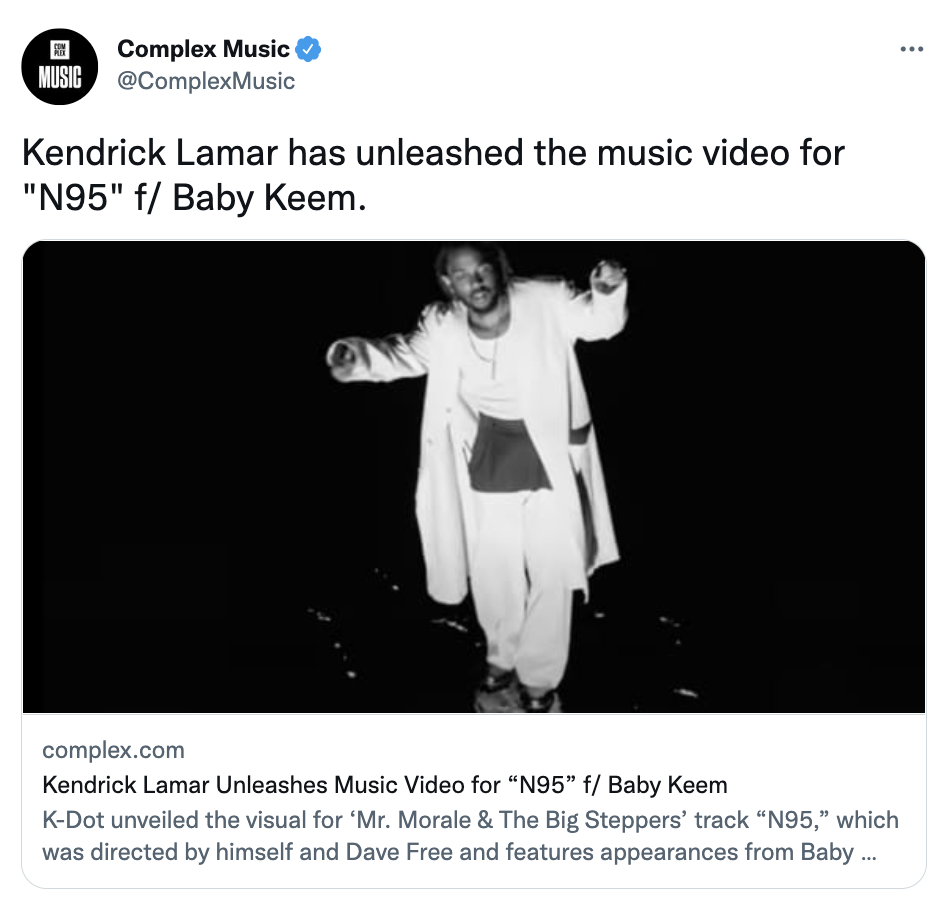Image resolution: width=942 pixels, height=908 pixels.
Task: Open the three-dot more options menu
Action: 911,49
